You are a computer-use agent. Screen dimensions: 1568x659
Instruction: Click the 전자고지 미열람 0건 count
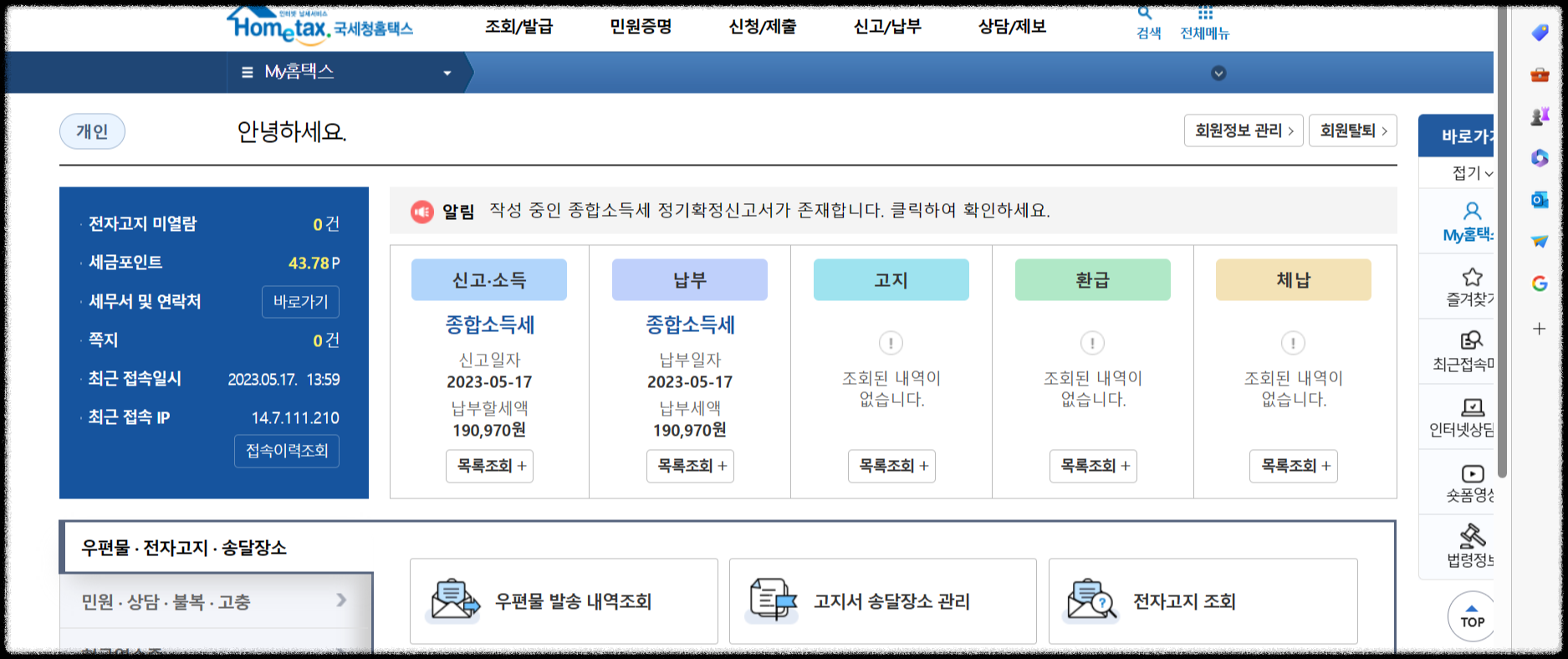[326, 224]
